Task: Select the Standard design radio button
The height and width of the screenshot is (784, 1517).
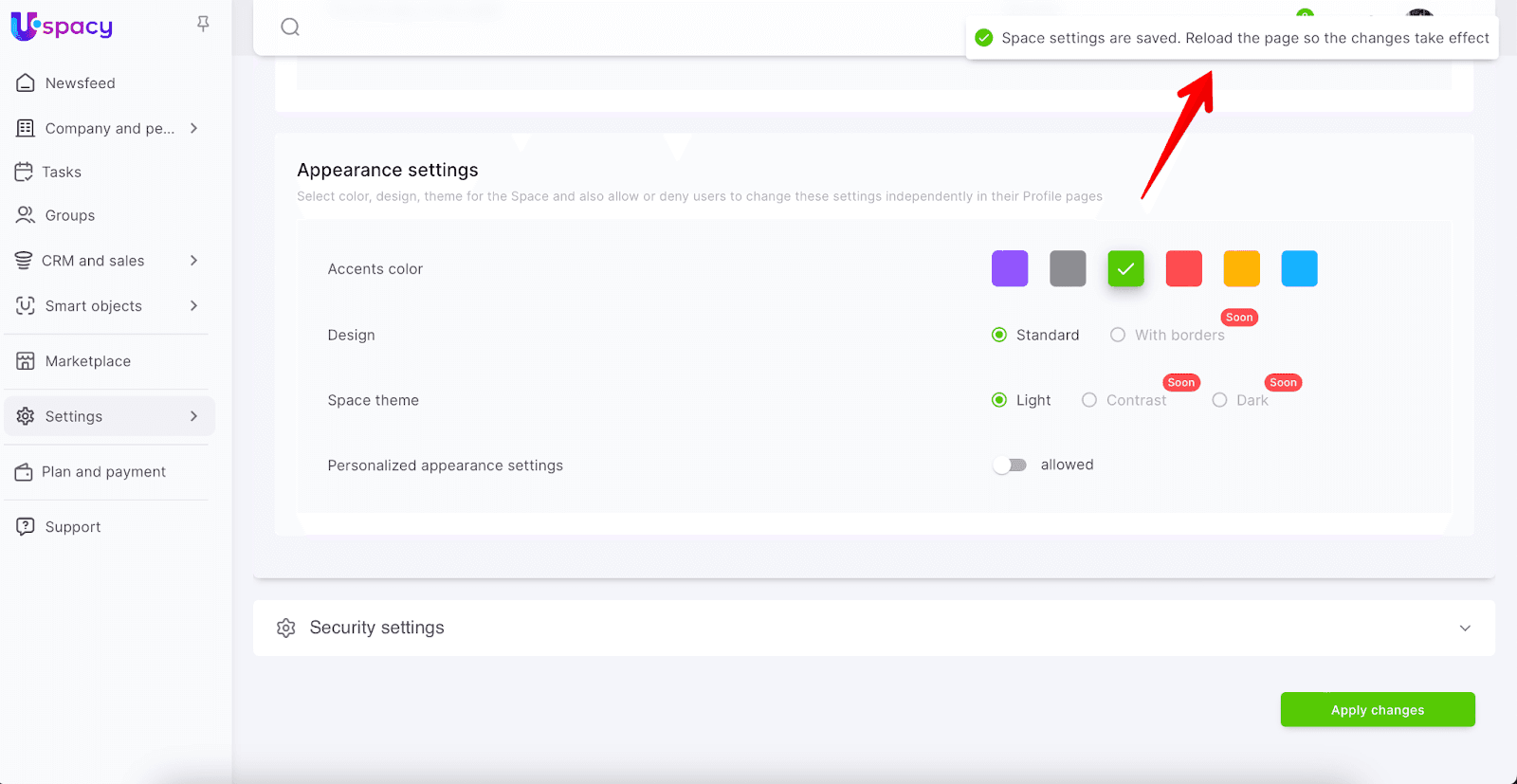Action: point(999,335)
